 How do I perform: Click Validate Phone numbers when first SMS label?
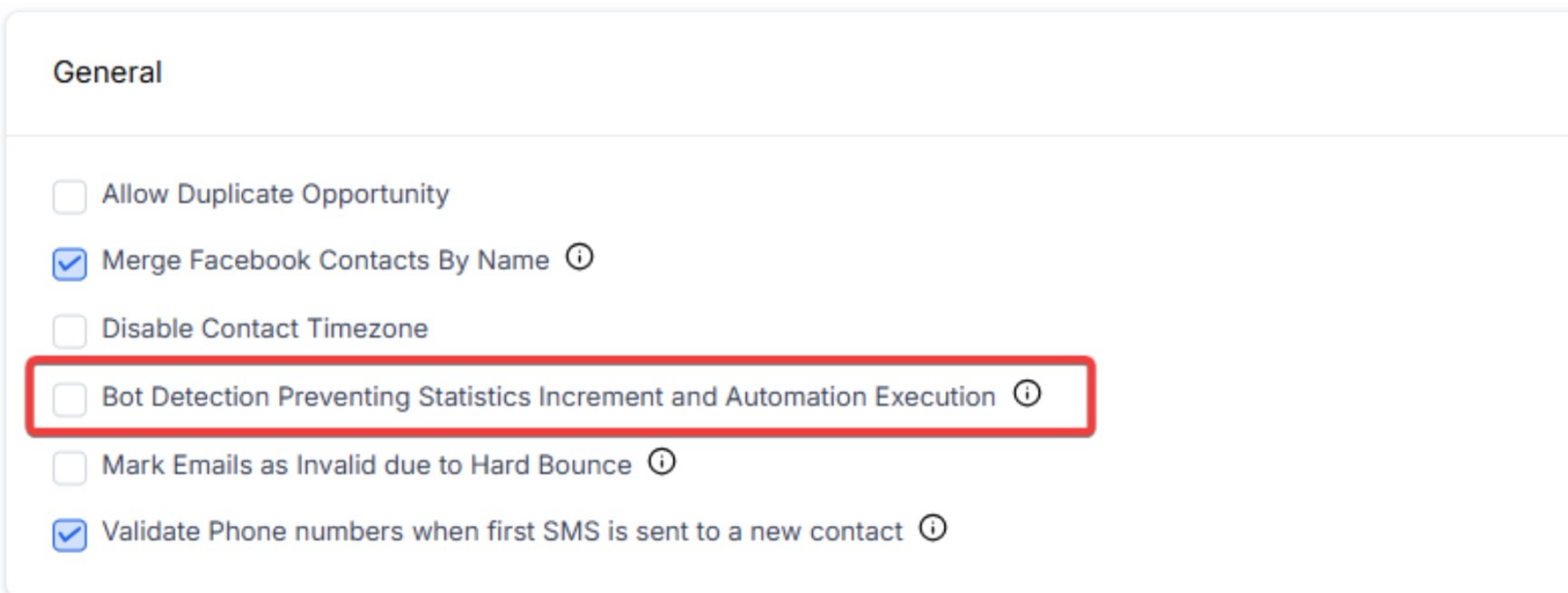click(x=502, y=531)
